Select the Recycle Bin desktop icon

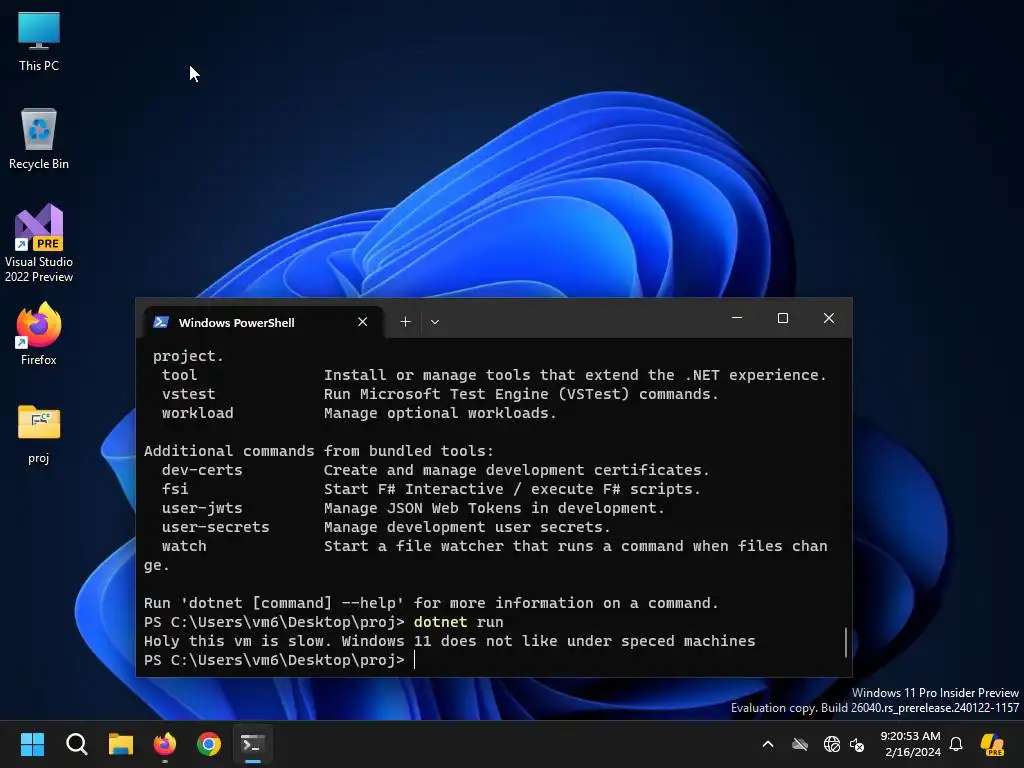click(x=39, y=138)
